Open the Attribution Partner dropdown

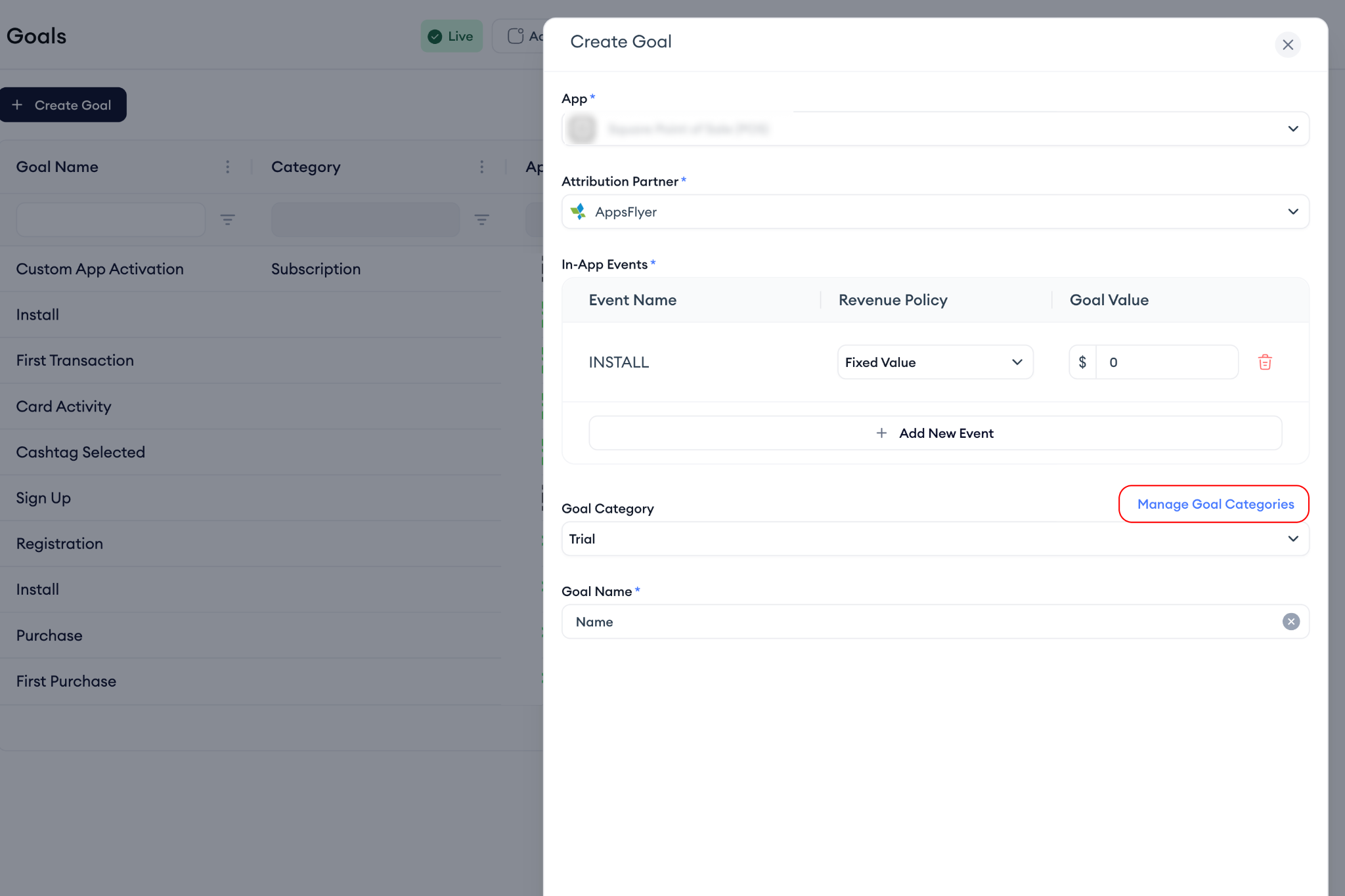click(x=1292, y=211)
